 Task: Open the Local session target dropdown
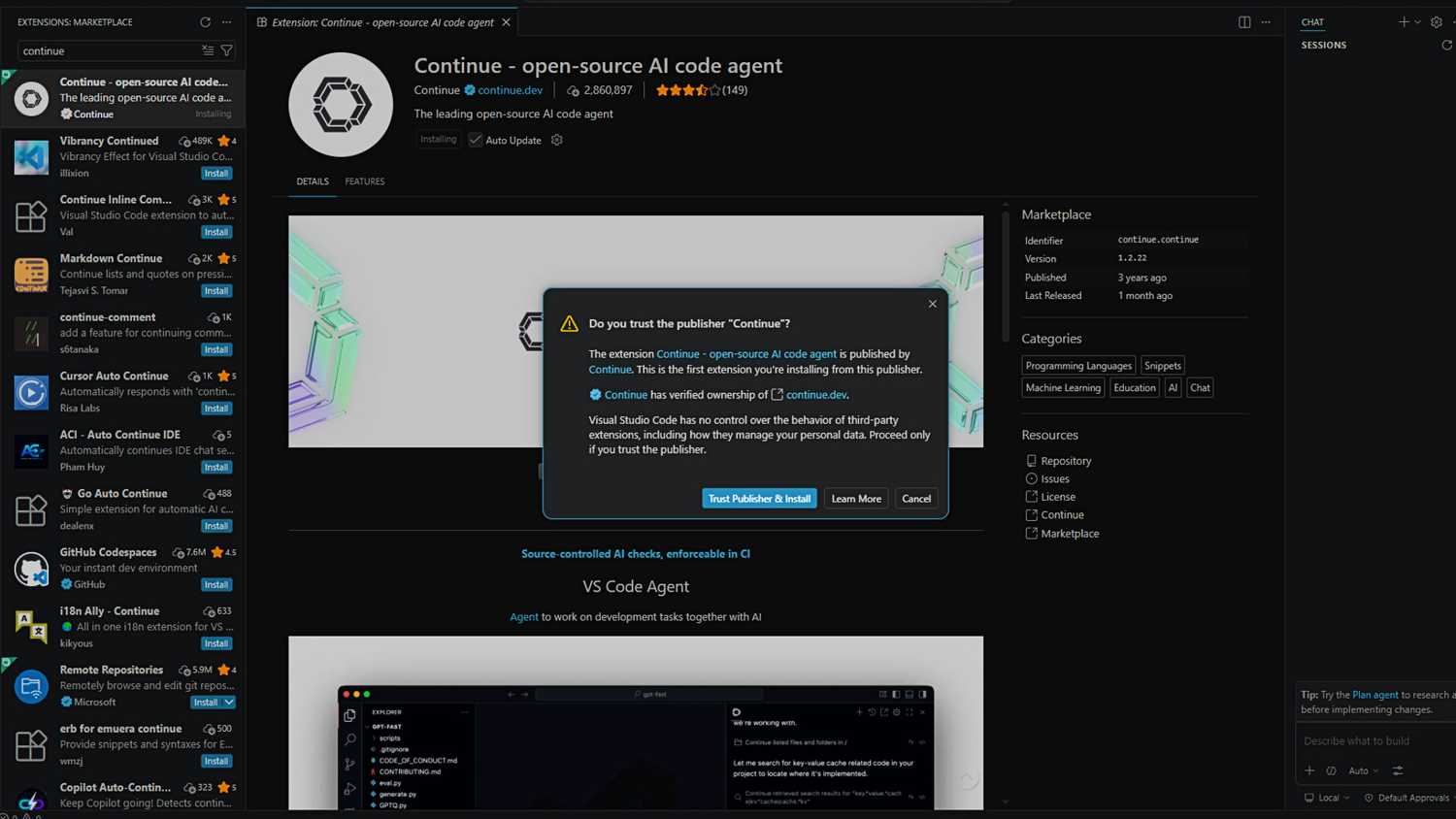1327,798
